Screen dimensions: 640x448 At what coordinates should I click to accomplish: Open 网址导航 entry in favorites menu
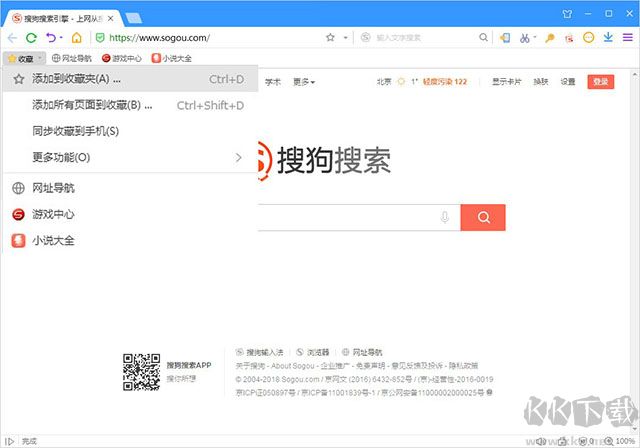coord(131,188)
